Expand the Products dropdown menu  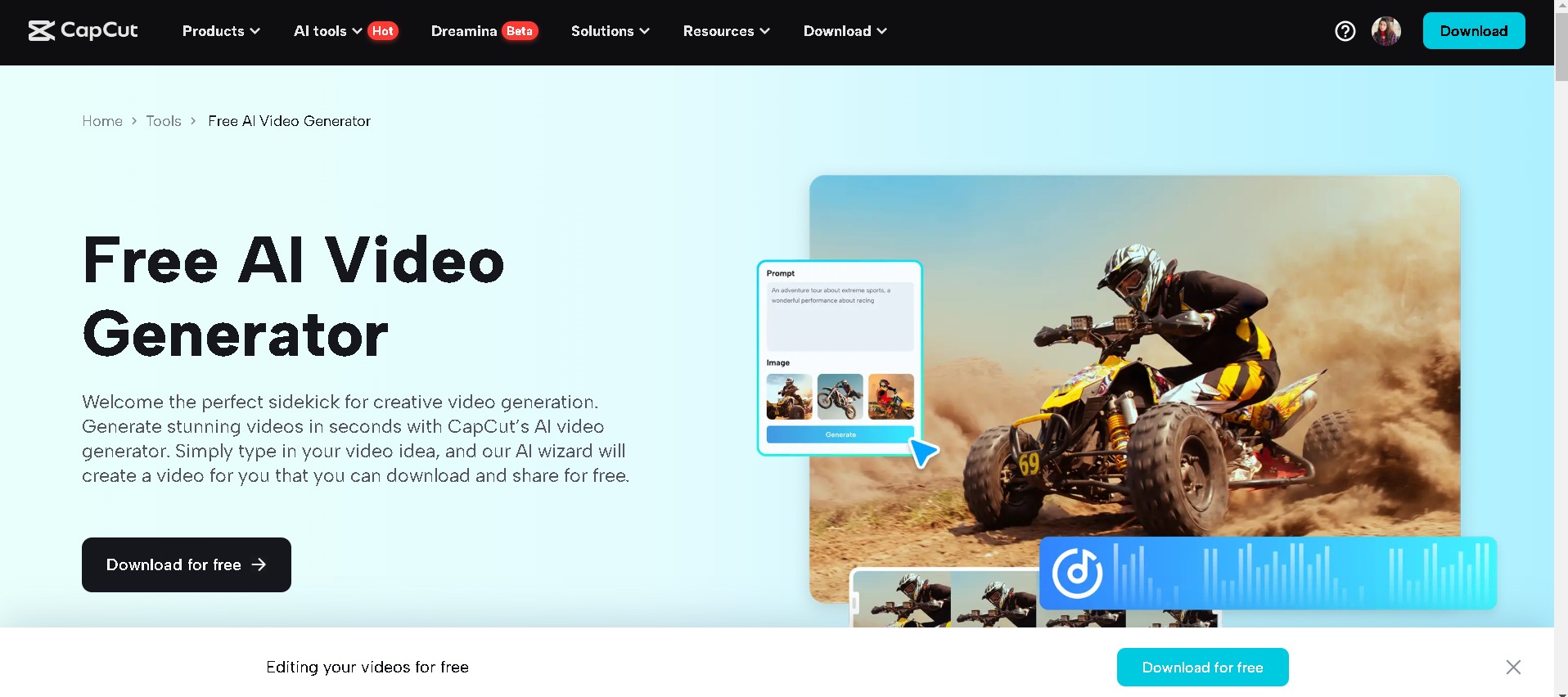(221, 31)
